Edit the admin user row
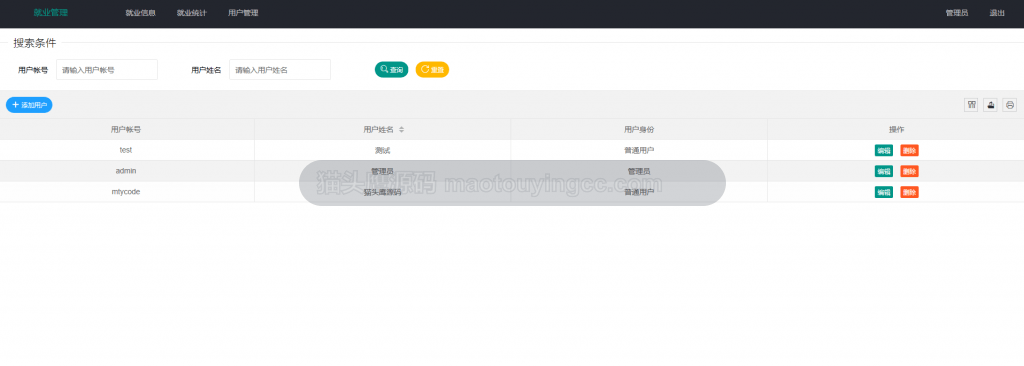Viewport: 1024px width, 366px height. pyautogui.click(x=884, y=171)
